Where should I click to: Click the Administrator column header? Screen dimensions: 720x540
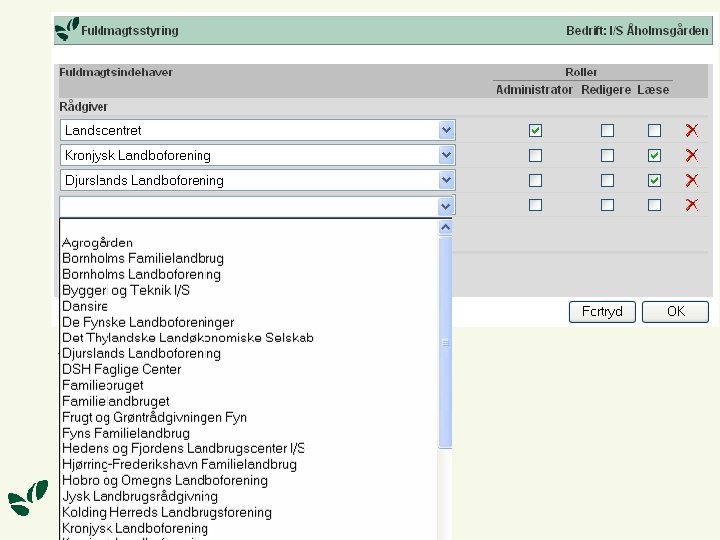[534, 90]
